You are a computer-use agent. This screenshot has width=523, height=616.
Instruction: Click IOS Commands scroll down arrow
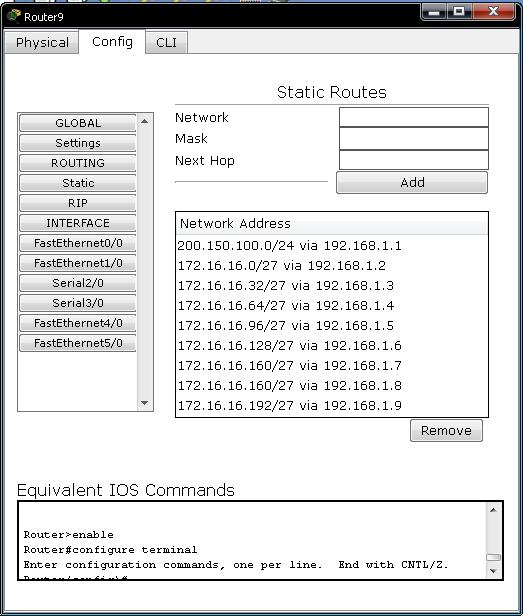(494, 571)
